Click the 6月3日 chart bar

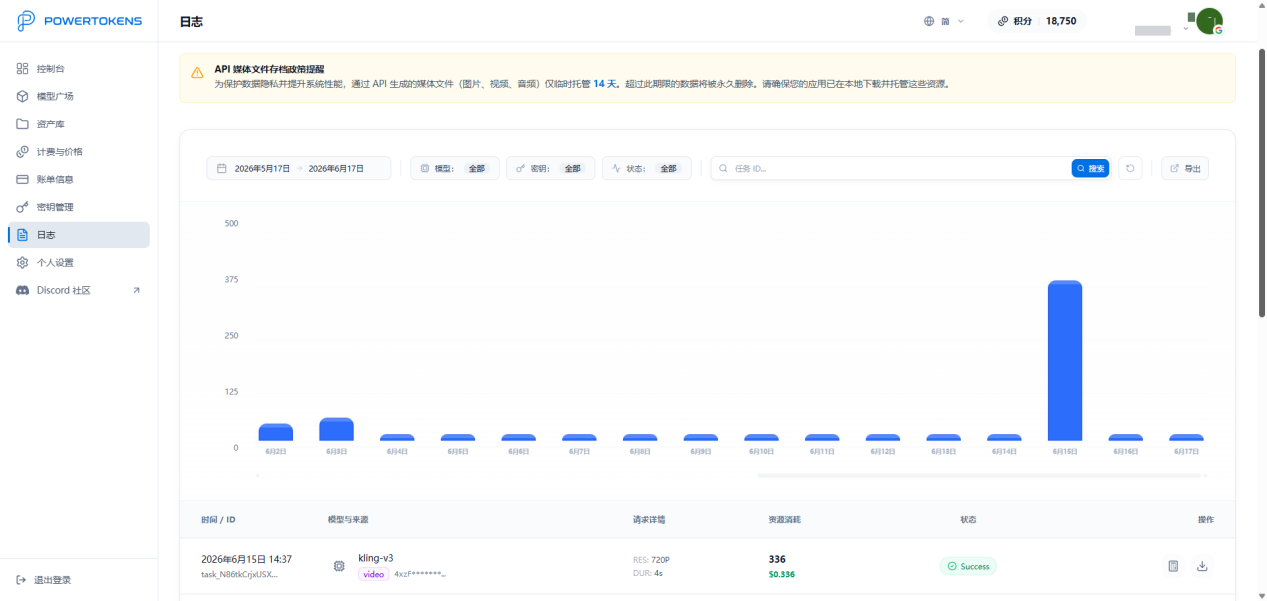[336, 429]
